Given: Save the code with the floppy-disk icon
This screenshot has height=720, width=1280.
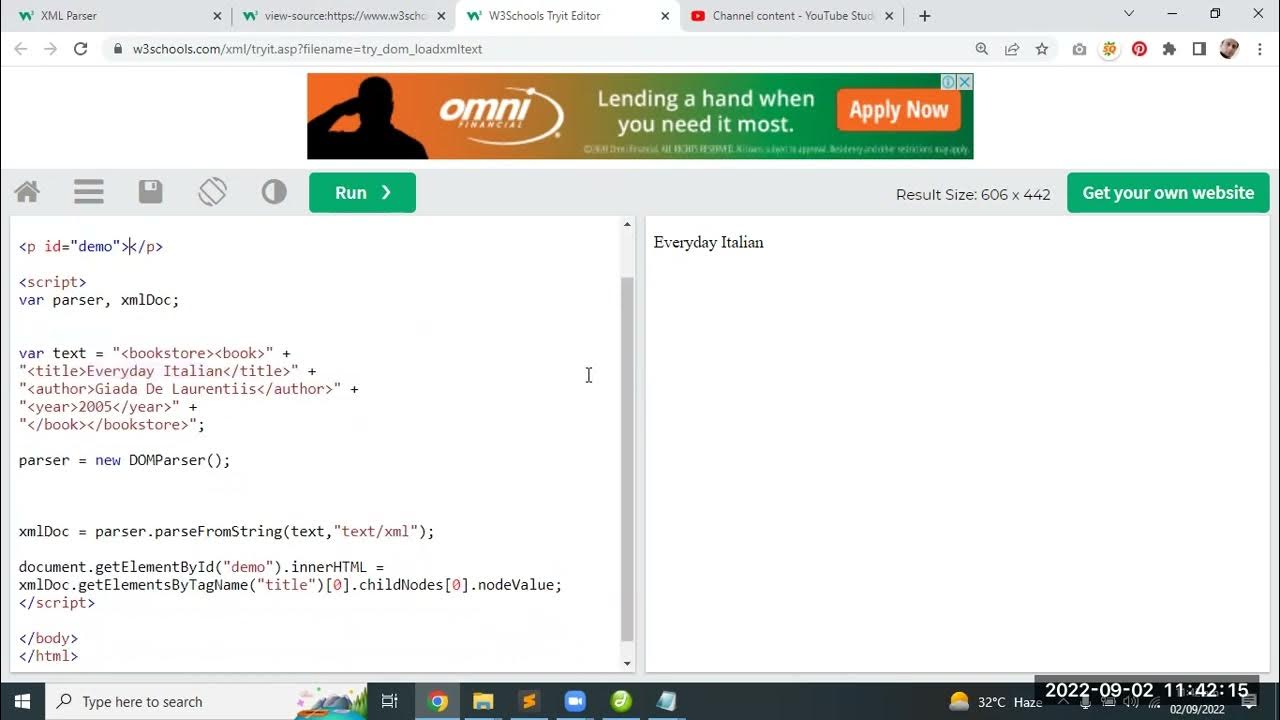Looking at the screenshot, I should coord(151,192).
